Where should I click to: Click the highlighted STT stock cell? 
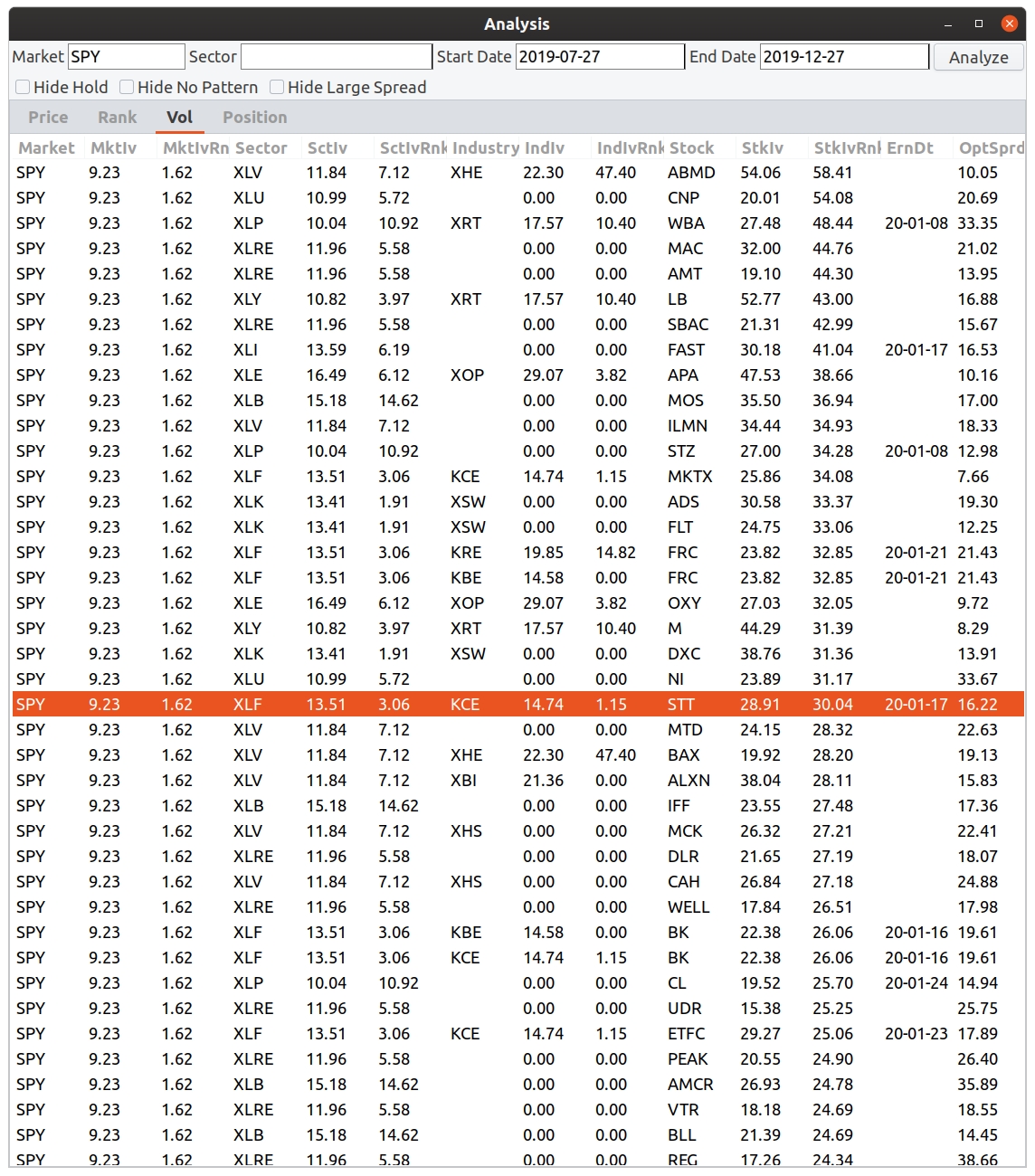click(x=681, y=705)
